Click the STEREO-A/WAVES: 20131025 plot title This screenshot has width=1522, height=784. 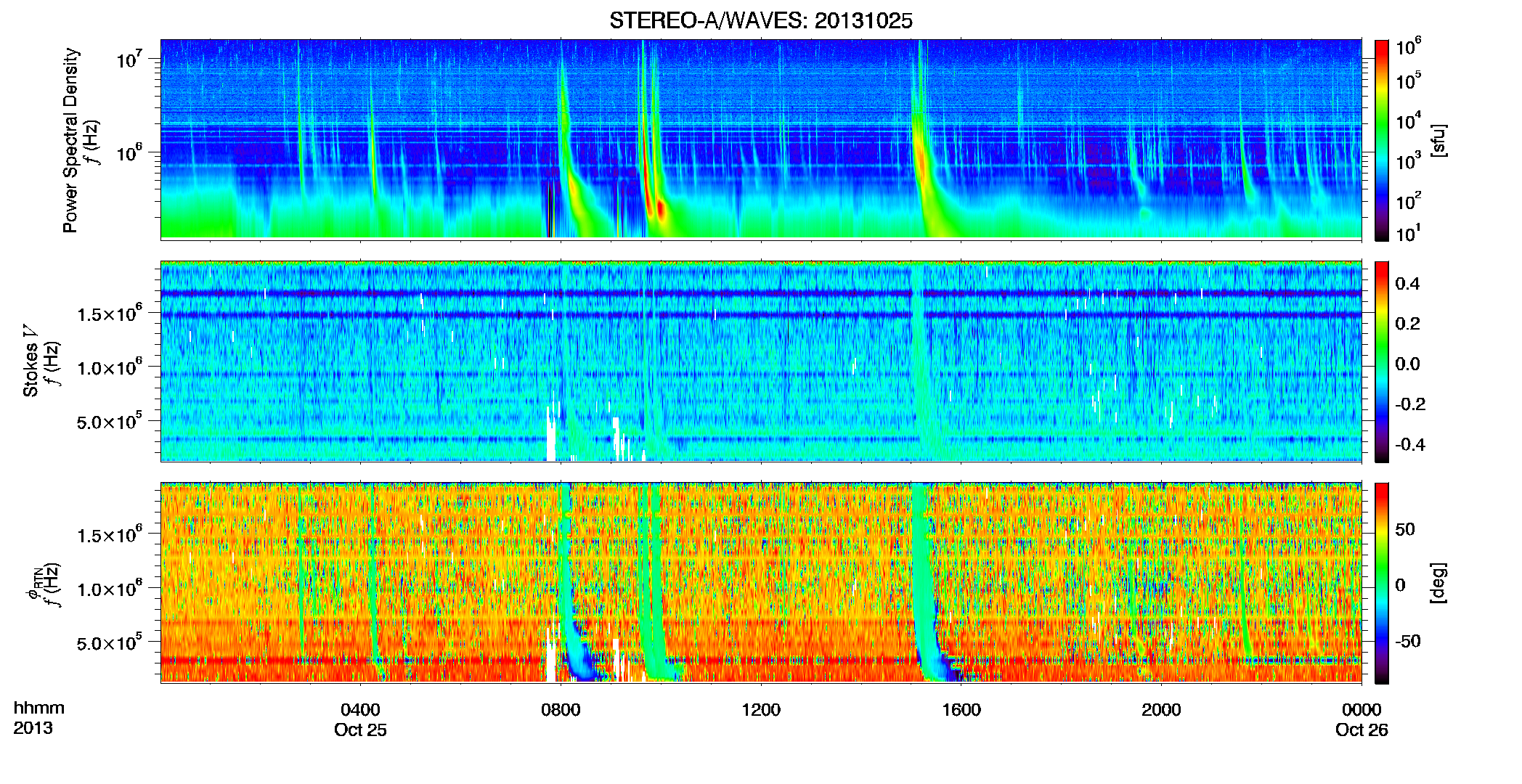760,21
